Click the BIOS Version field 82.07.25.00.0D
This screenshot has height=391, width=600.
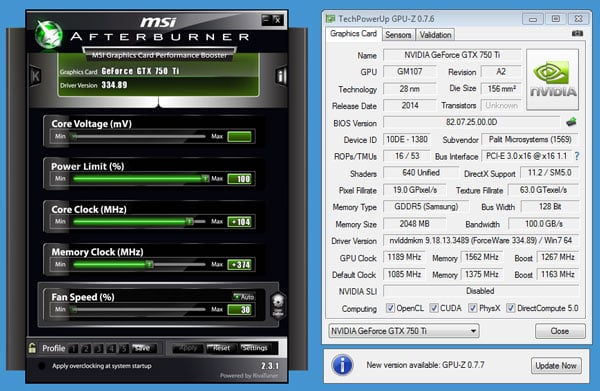pos(471,122)
